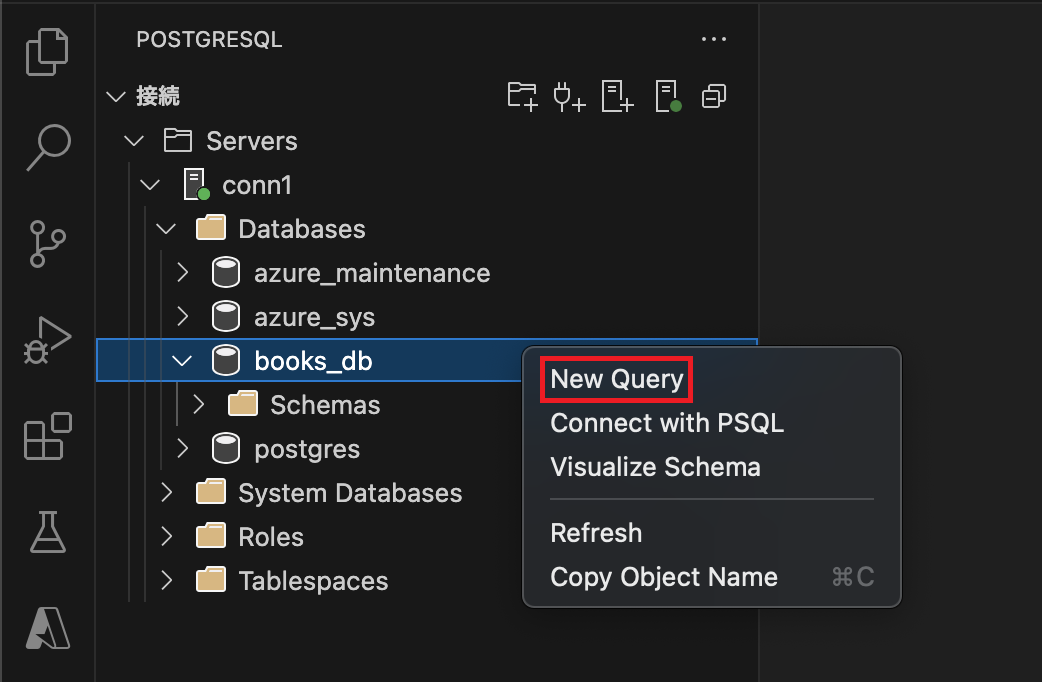Click the books_db database cylinder icon

(x=226, y=361)
